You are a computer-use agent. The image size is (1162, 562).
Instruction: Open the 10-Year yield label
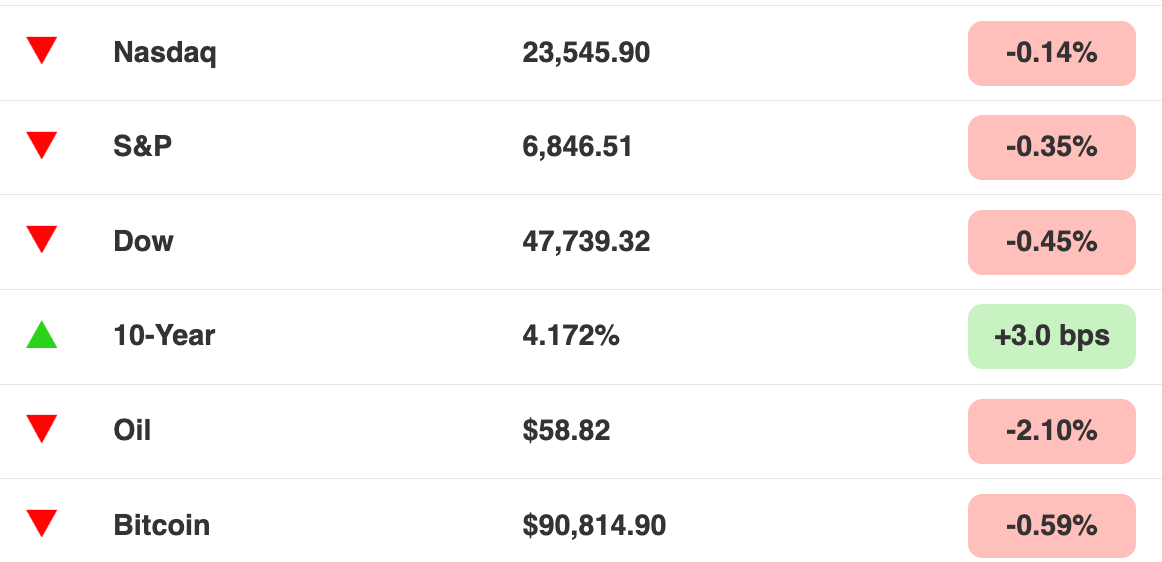164,336
